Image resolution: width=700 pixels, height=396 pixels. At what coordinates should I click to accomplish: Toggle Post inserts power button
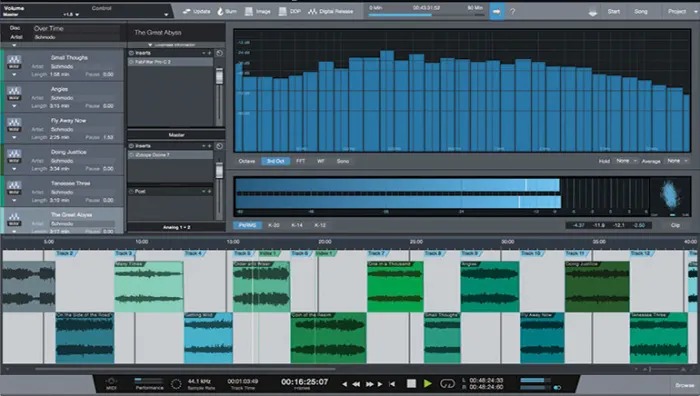point(131,191)
